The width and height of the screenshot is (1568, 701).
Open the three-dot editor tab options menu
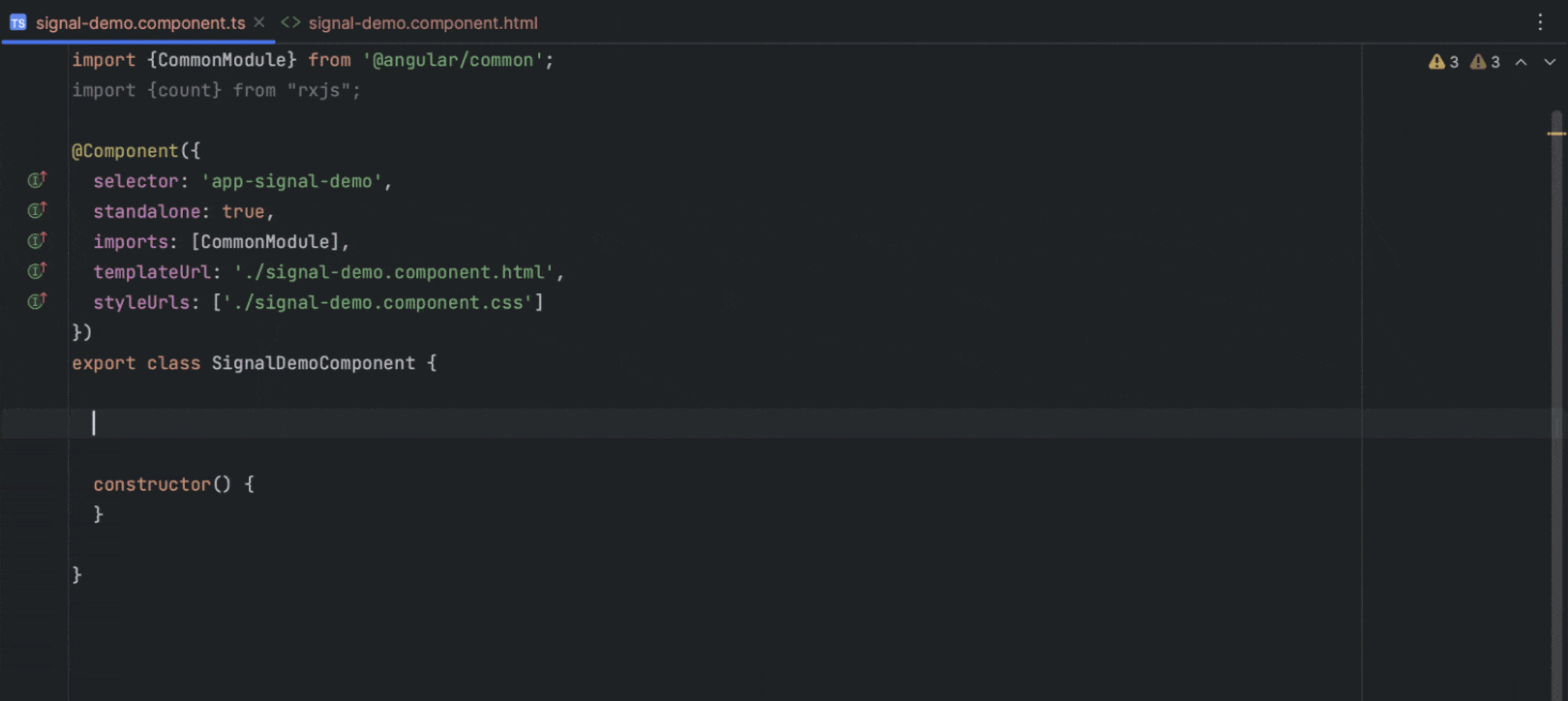click(1540, 22)
